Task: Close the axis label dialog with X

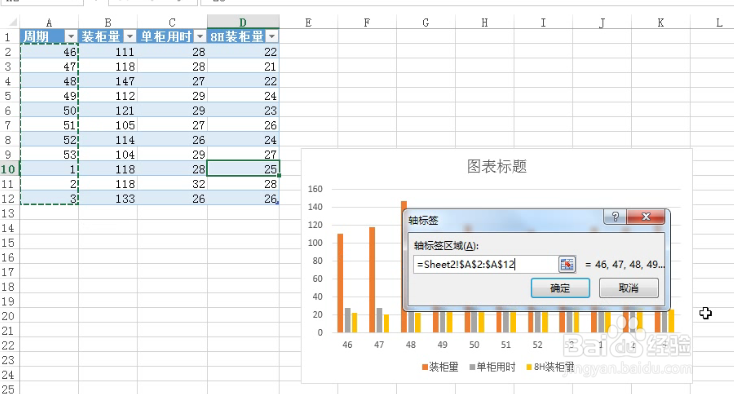Action: (x=646, y=216)
